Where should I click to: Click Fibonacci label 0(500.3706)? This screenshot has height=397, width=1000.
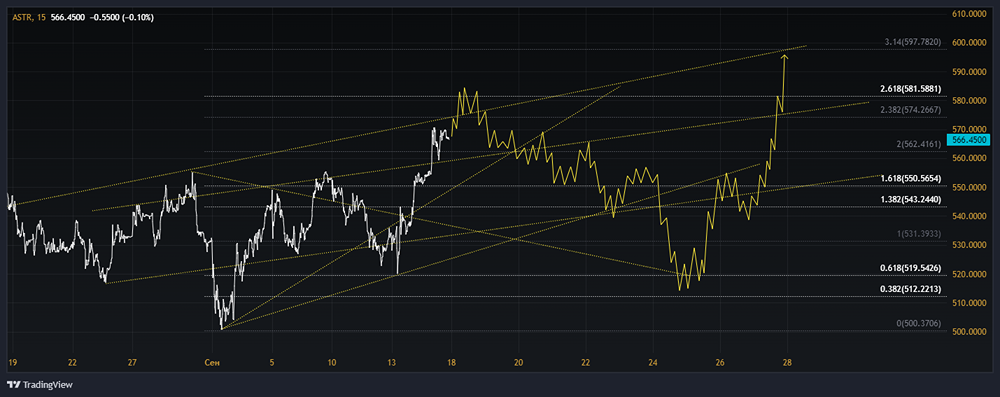pyautogui.click(x=919, y=324)
